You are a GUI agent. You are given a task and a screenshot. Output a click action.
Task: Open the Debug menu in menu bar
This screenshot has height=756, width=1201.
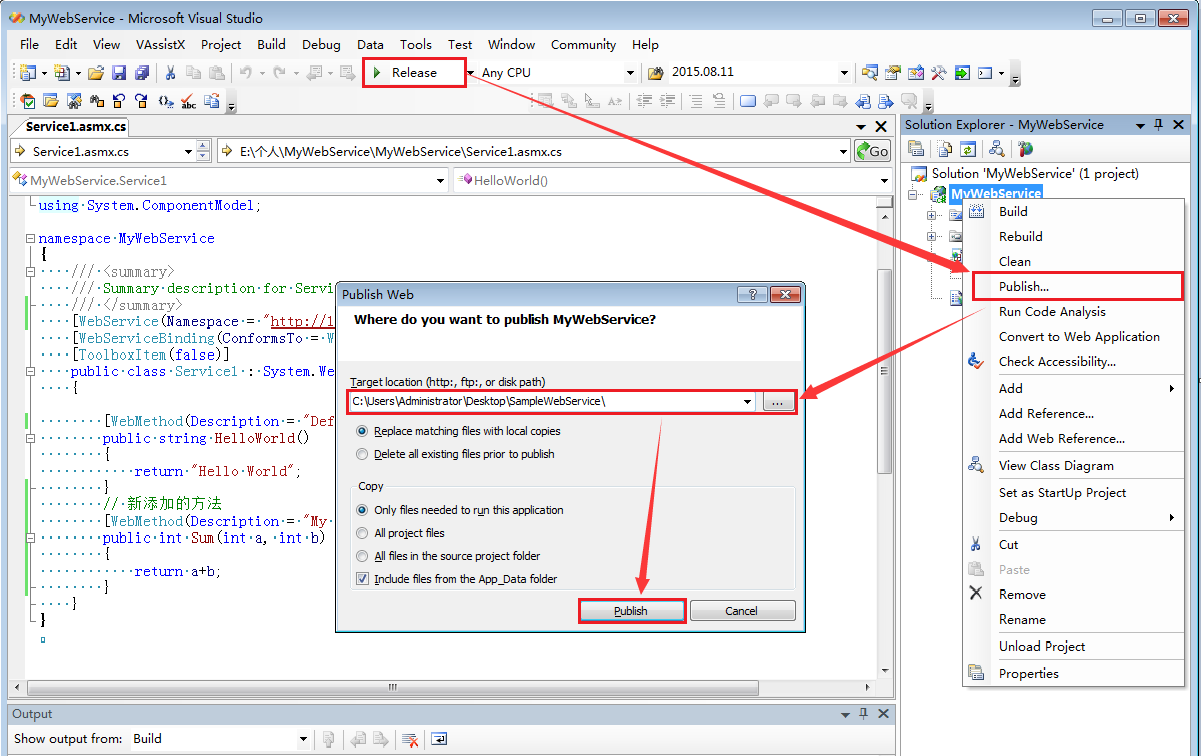coord(321,44)
